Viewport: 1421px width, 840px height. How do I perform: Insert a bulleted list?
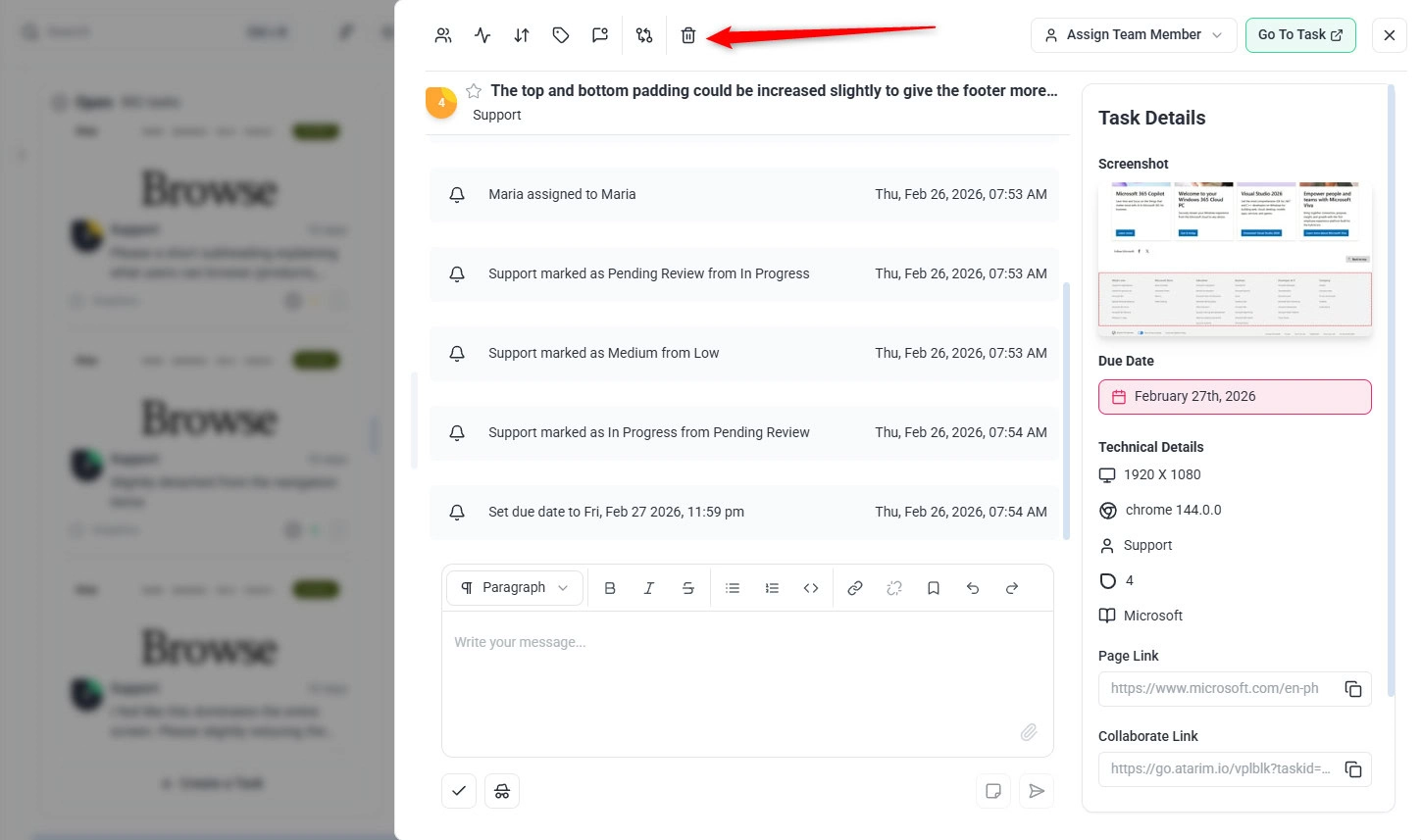(733, 588)
